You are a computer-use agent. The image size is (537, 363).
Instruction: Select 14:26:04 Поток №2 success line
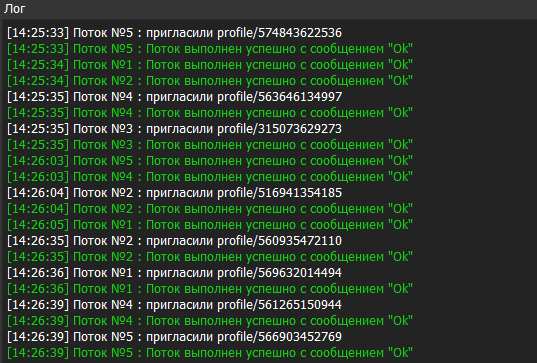(210, 209)
